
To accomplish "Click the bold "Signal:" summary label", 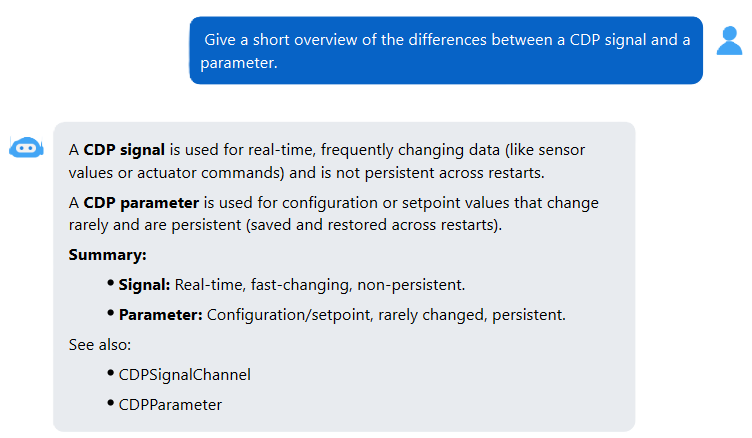I will pos(144,285).
